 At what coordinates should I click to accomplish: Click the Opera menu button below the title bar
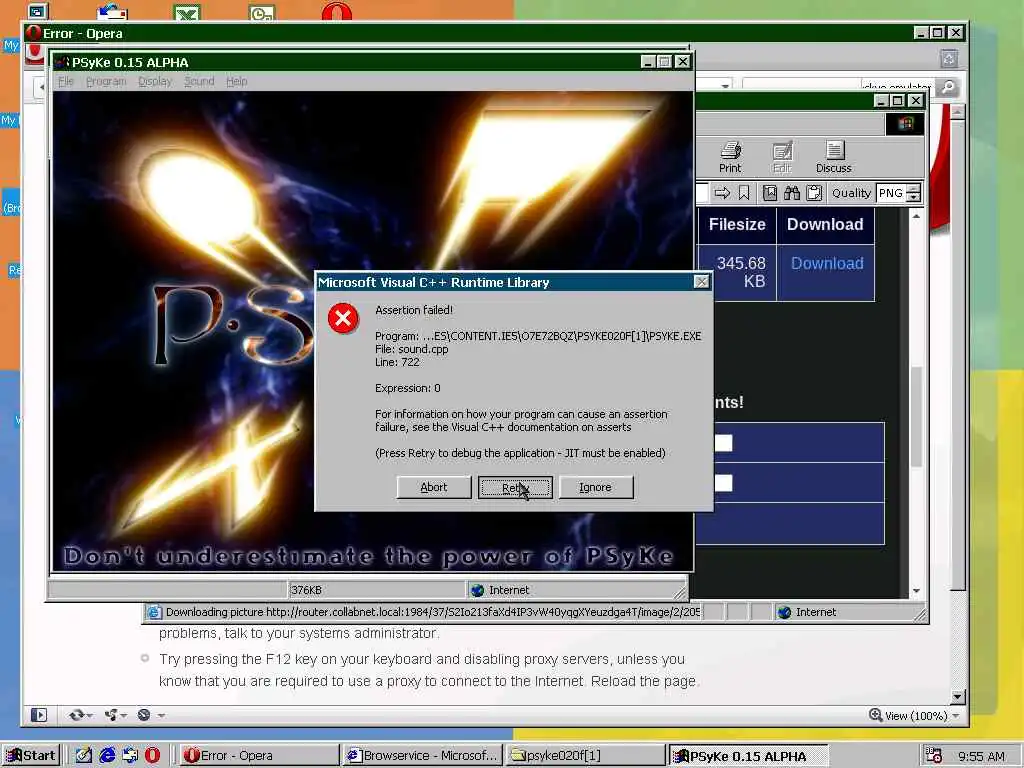point(35,54)
